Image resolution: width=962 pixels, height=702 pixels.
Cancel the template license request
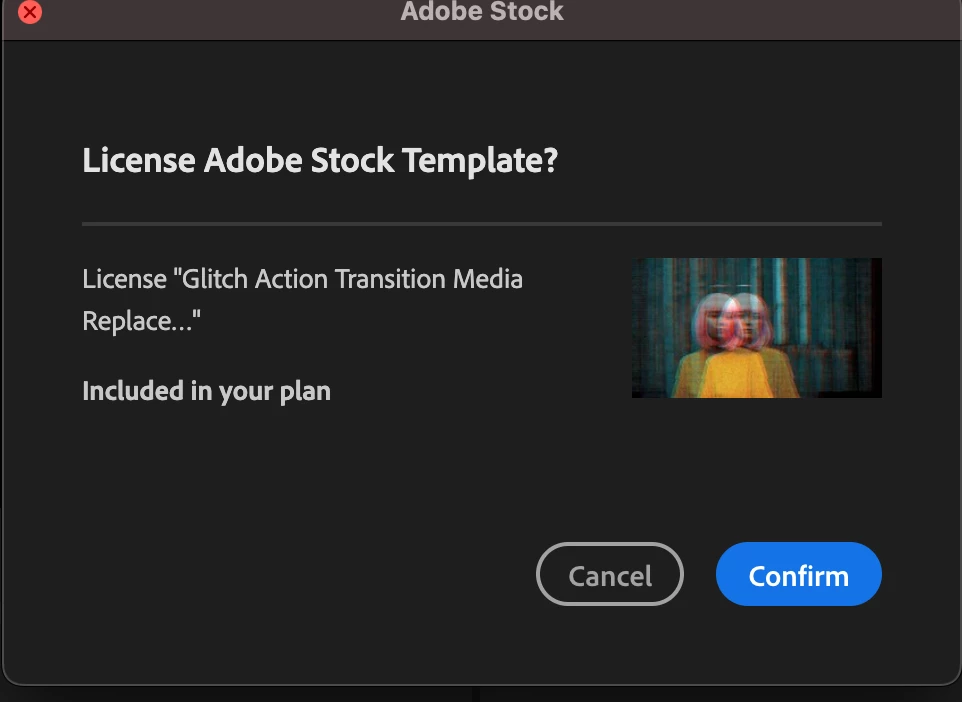(610, 575)
